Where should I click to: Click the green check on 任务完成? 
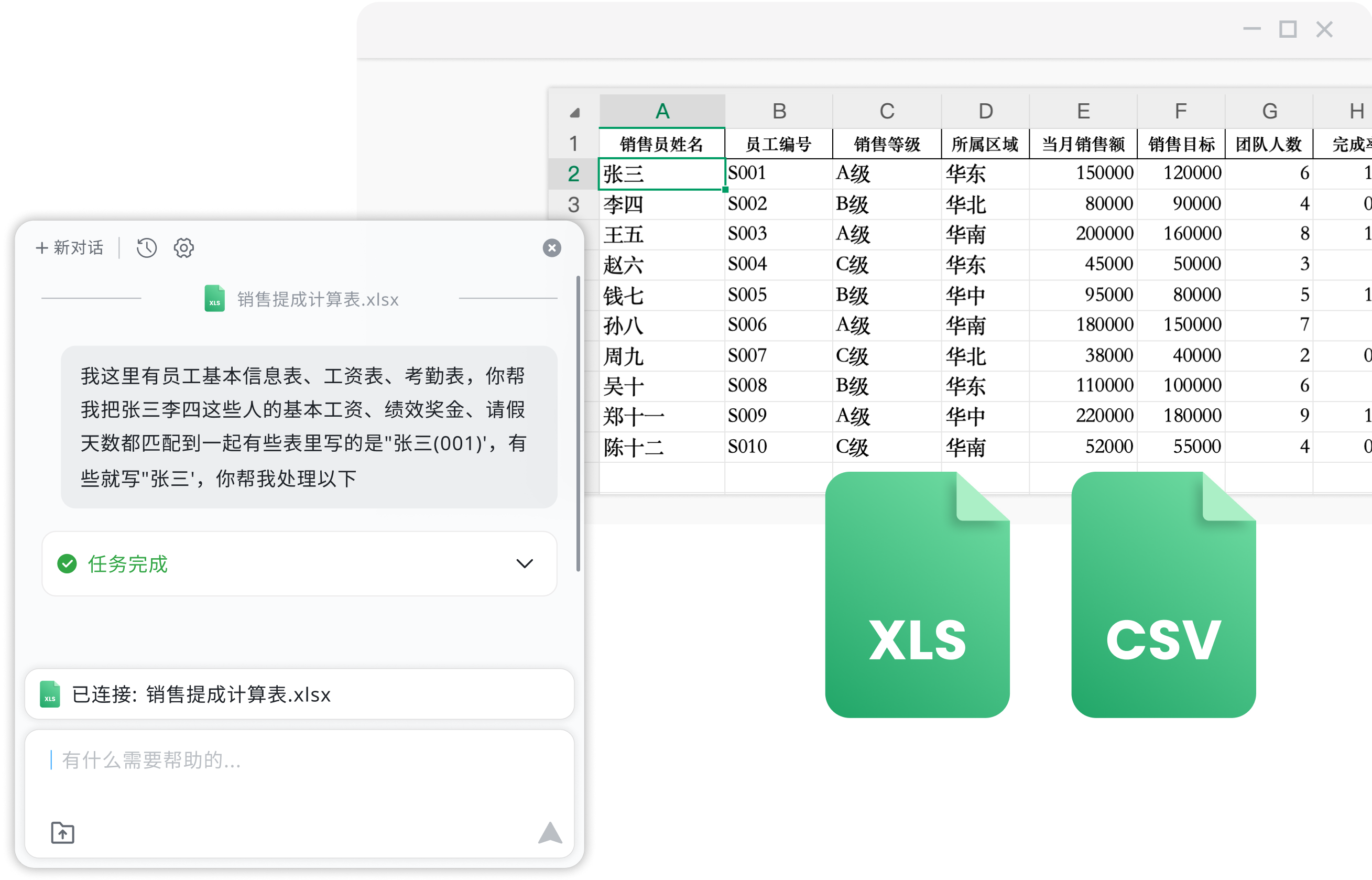point(68,564)
